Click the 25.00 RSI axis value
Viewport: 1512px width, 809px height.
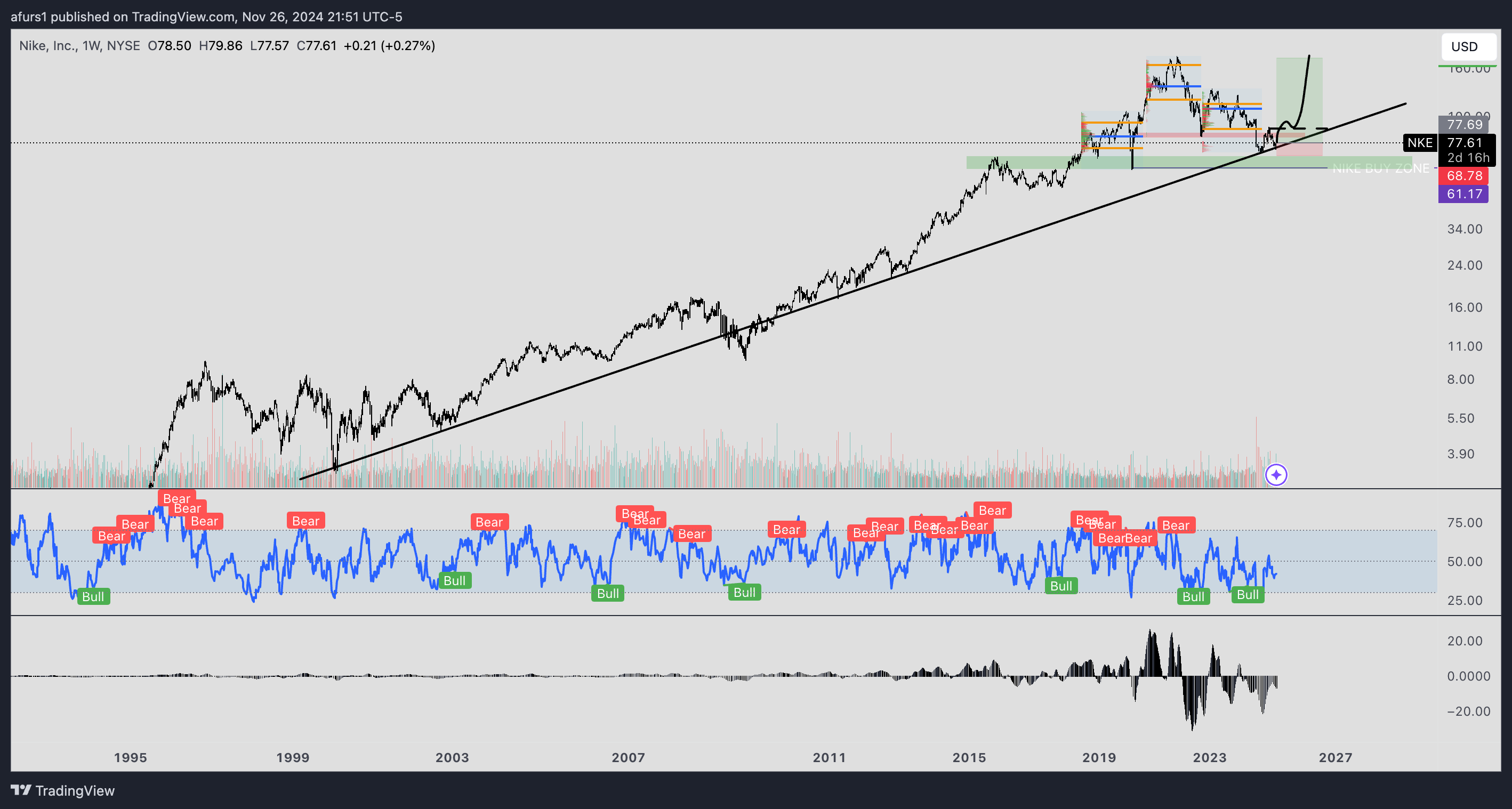pyautogui.click(x=1465, y=600)
